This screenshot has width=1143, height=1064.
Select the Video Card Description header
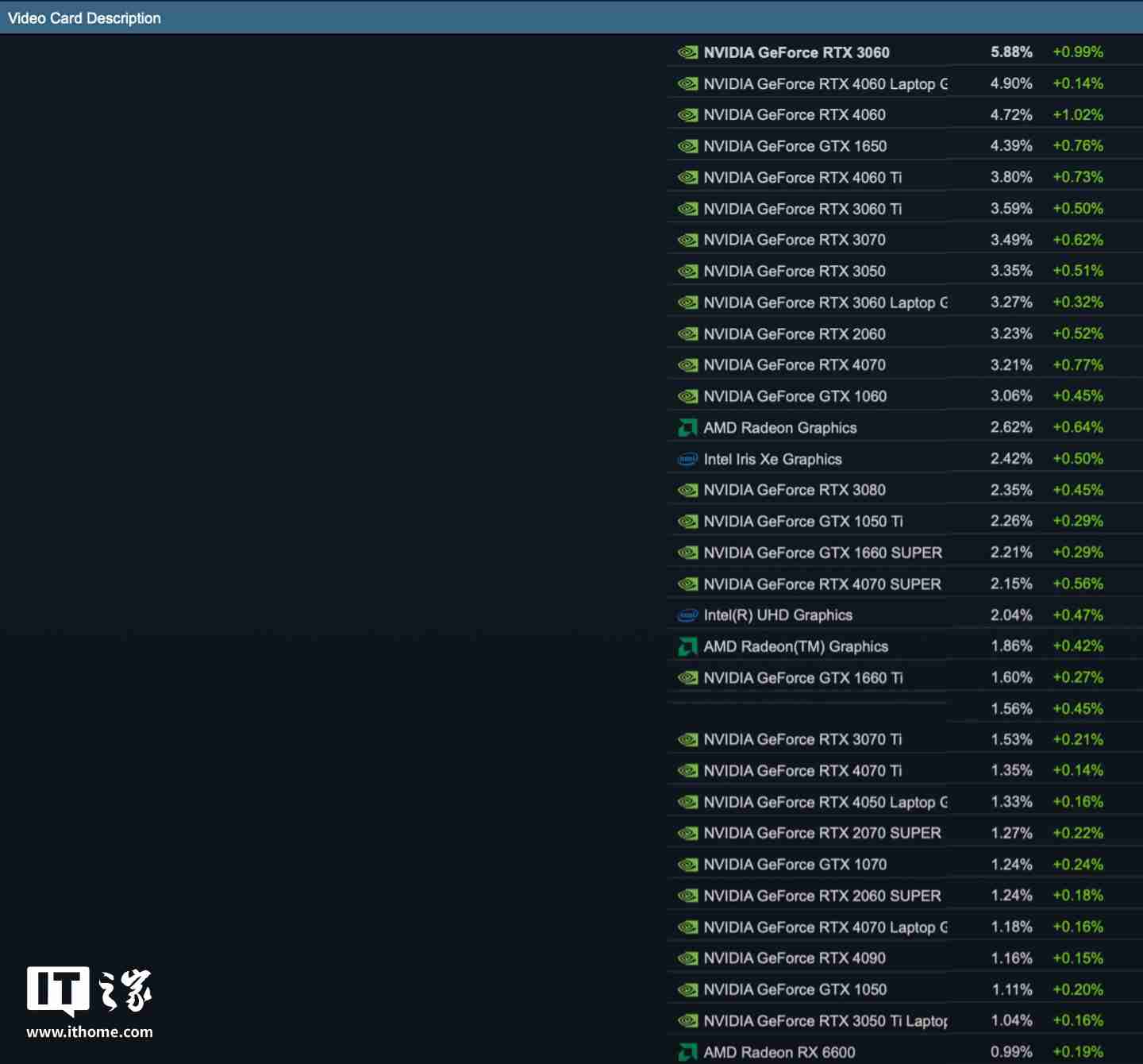pyautogui.click(x=84, y=18)
